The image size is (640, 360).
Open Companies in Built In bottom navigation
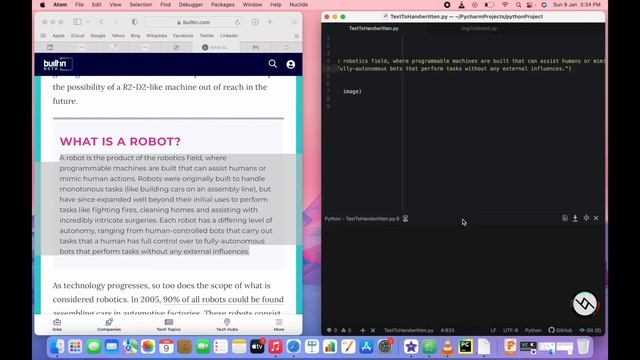click(109, 325)
